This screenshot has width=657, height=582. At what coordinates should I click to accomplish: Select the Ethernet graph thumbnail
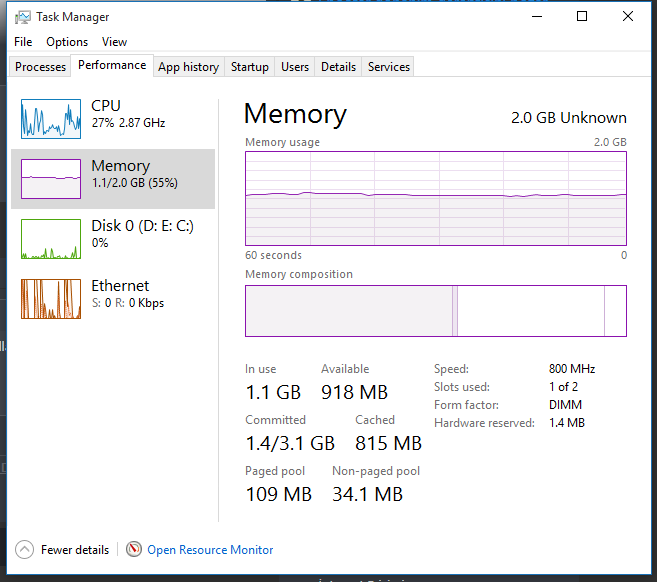pyautogui.click(x=51, y=299)
